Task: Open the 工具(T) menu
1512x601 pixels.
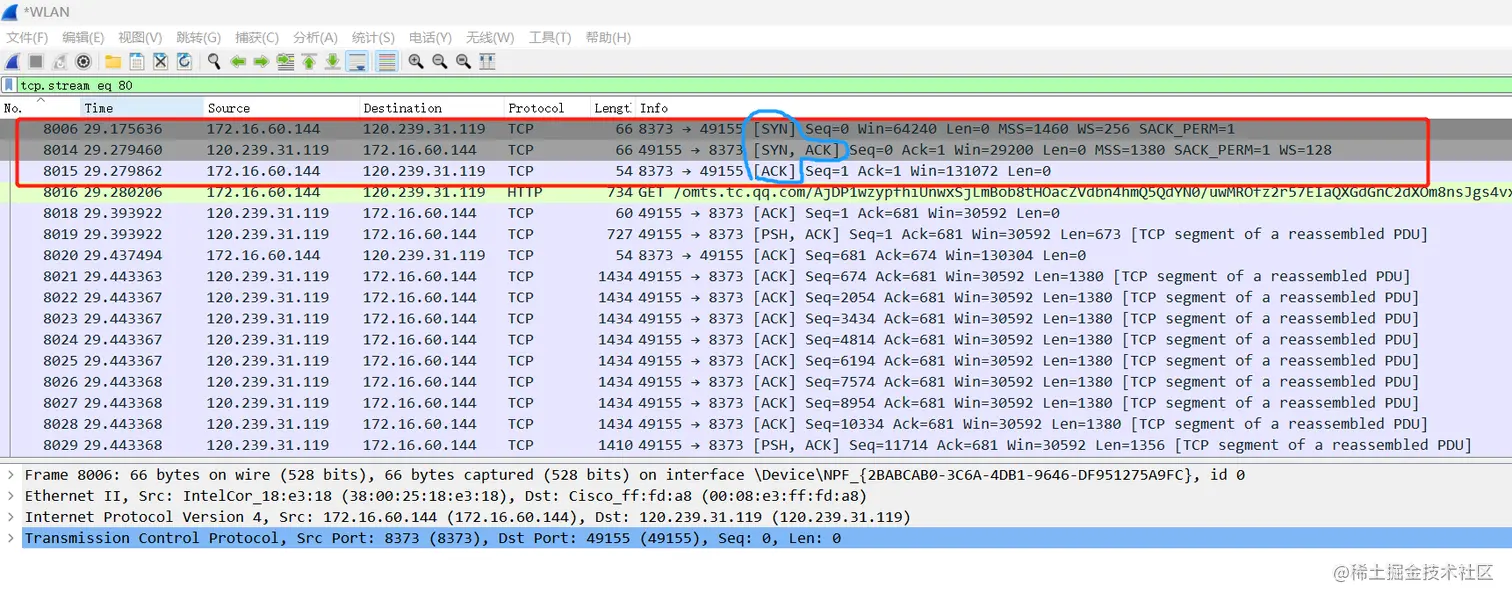Action: (549, 37)
